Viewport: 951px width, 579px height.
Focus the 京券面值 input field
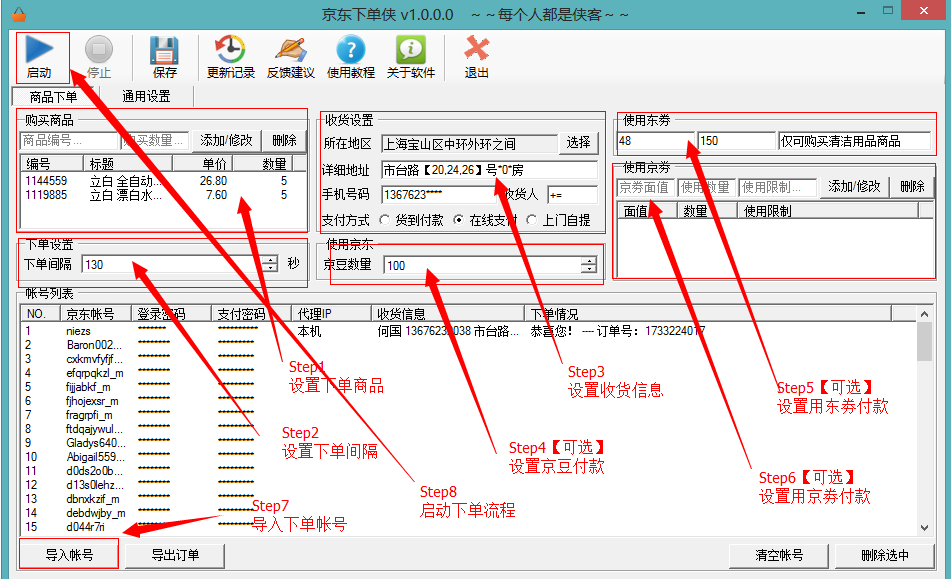click(x=646, y=187)
